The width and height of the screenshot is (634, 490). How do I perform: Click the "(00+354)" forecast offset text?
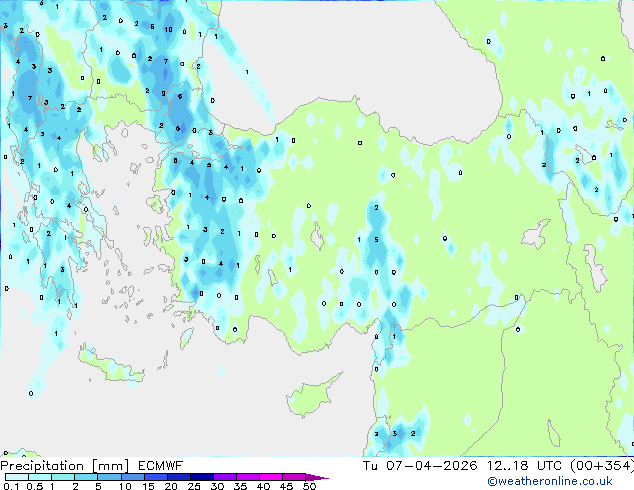coord(602,466)
